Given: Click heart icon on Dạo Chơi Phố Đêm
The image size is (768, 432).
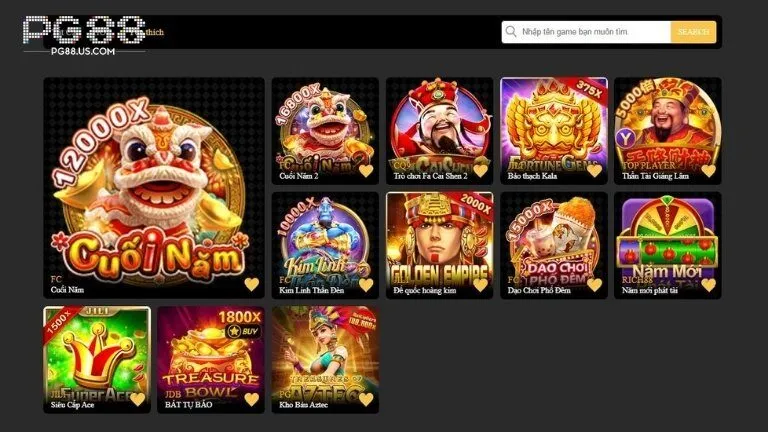Looking at the screenshot, I should pyautogui.click(x=594, y=285).
